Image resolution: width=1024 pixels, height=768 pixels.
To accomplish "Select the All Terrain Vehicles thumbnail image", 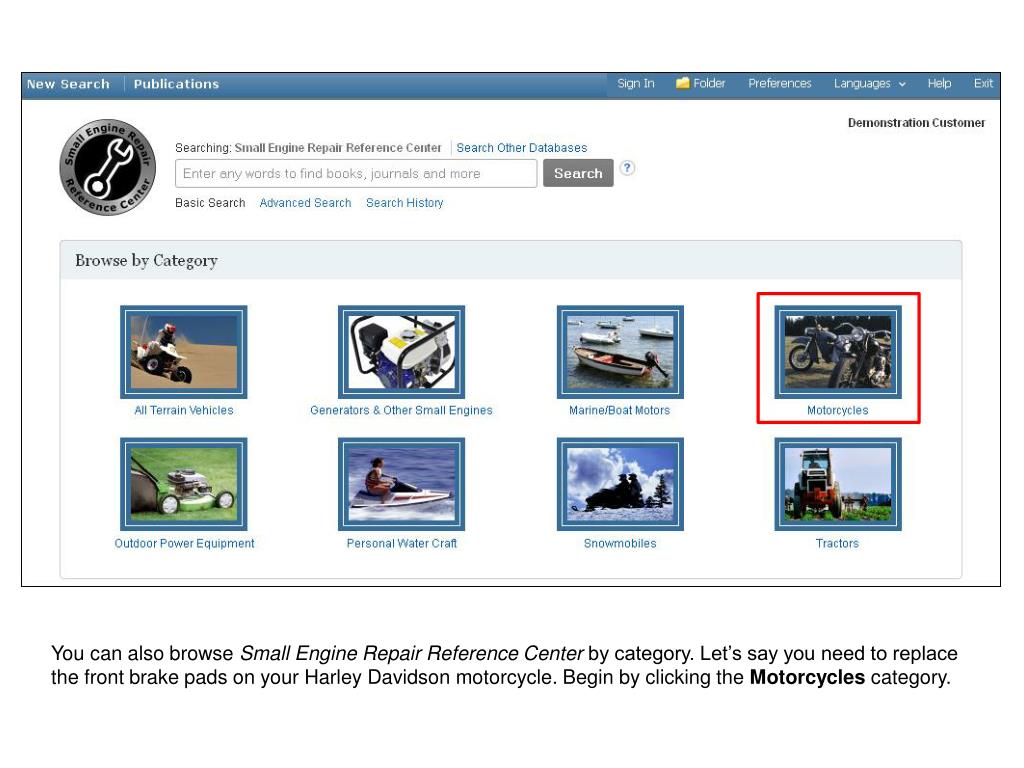I will [184, 352].
